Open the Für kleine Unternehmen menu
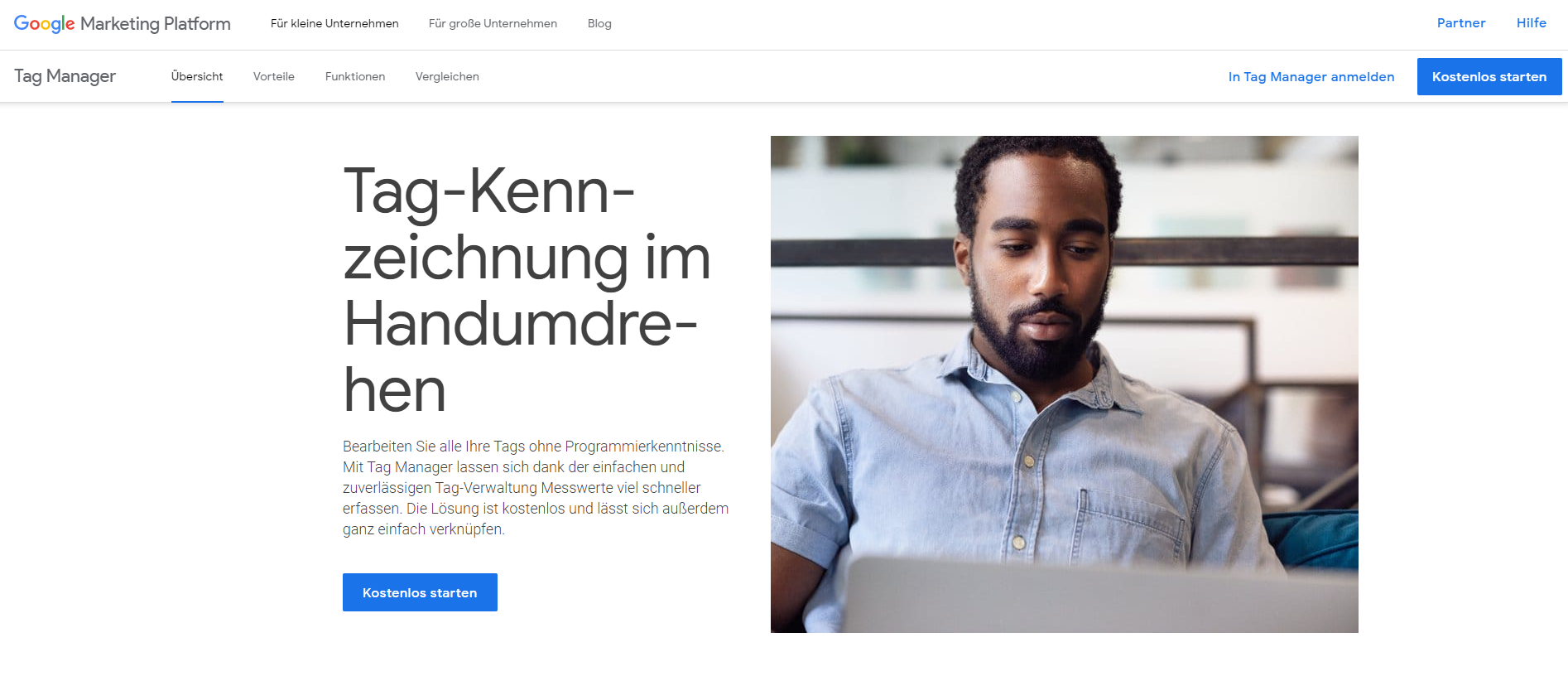The width and height of the screenshot is (1568, 676). point(334,23)
